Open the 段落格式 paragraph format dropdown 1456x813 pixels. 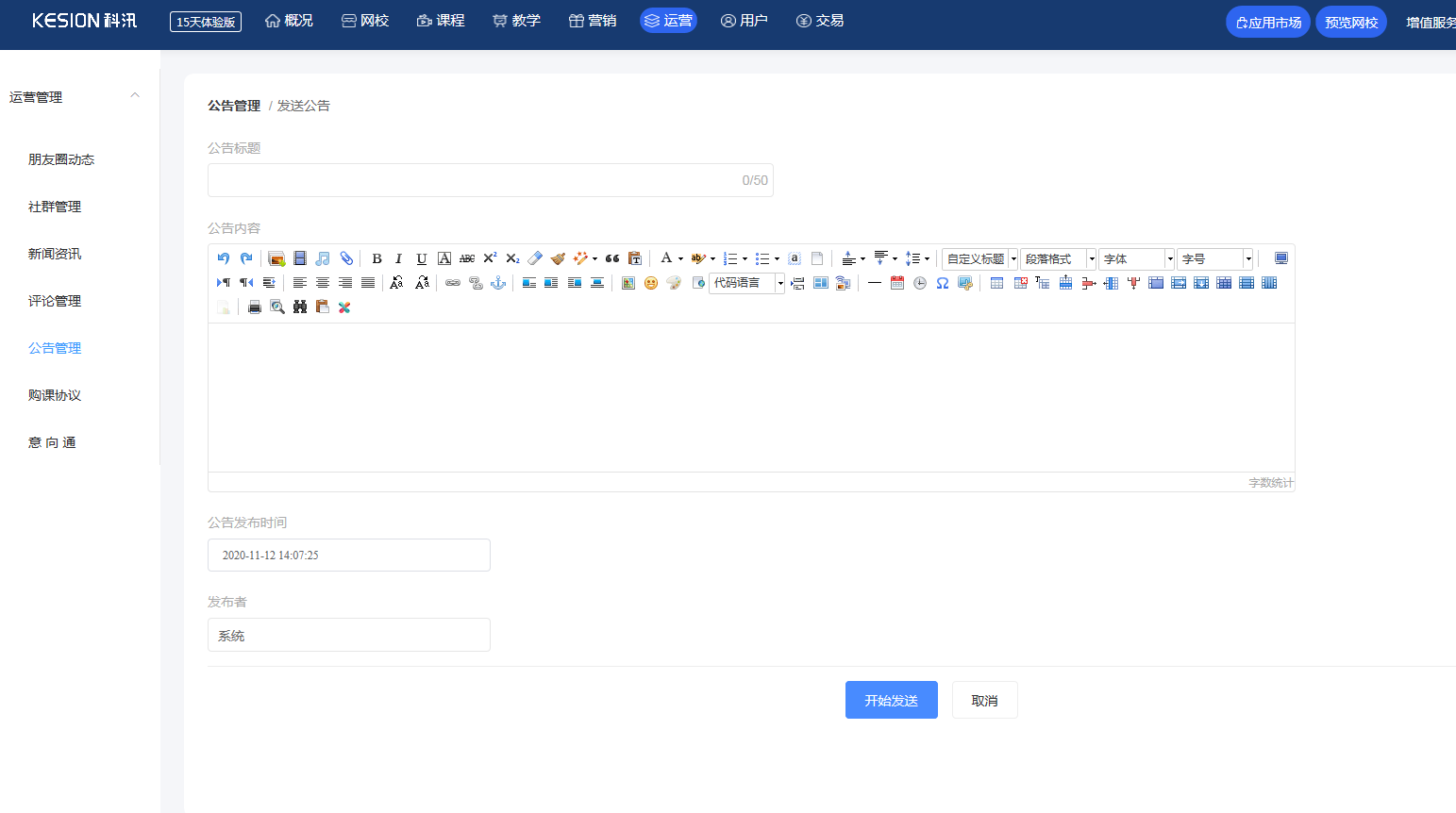click(x=1058, y=258)
